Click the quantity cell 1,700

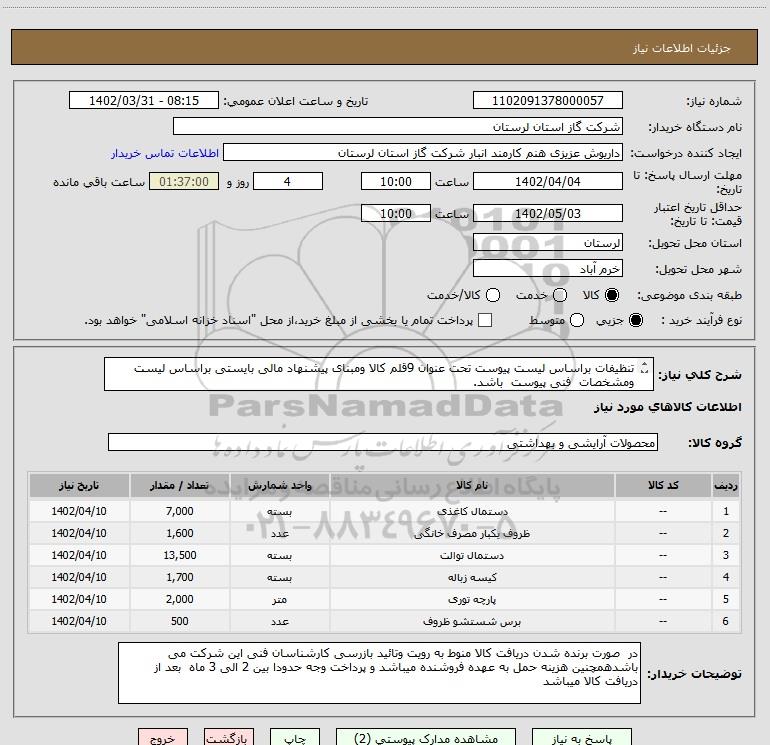point(180,578)
